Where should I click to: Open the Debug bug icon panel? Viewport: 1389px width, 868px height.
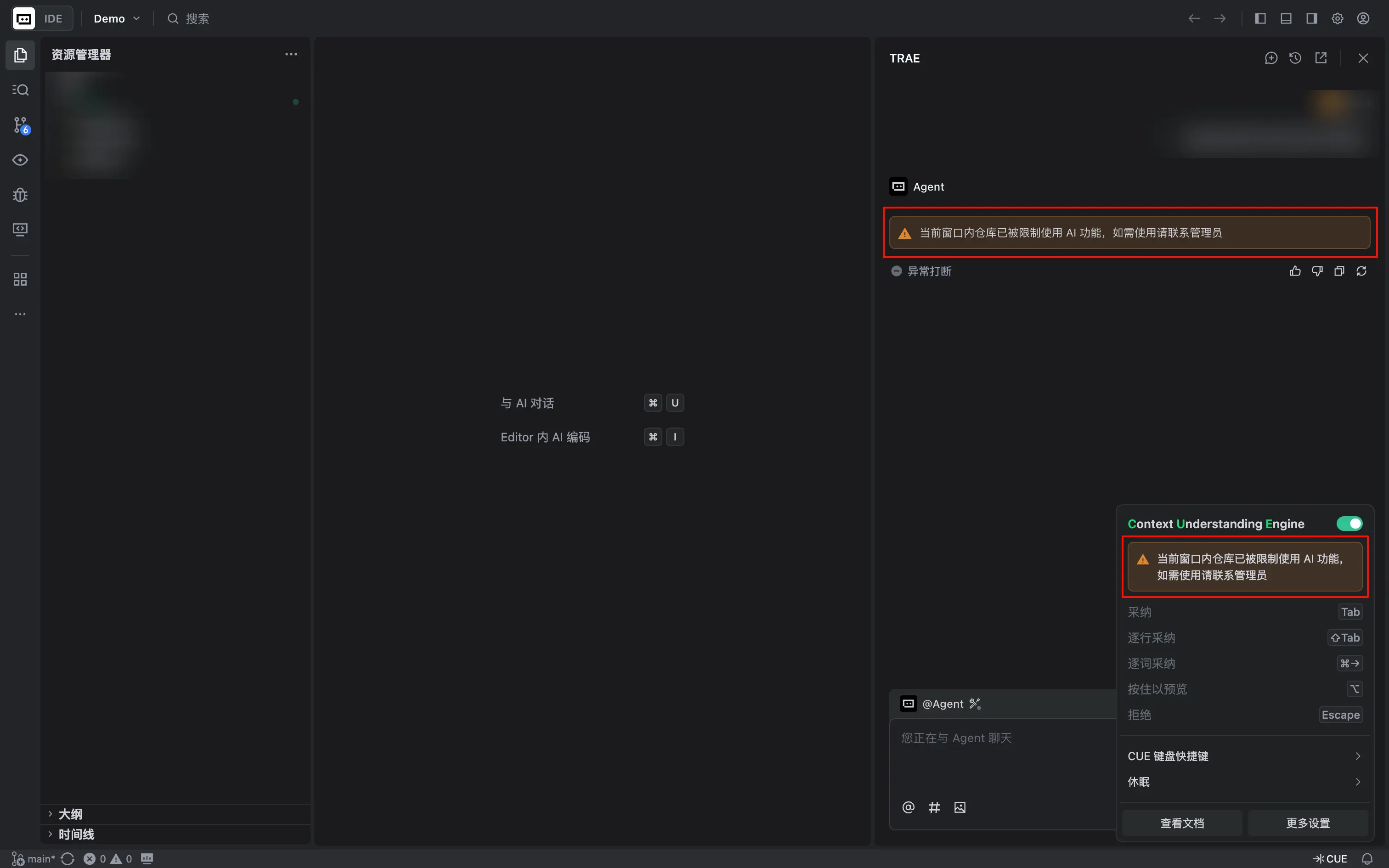pos(20,195)
